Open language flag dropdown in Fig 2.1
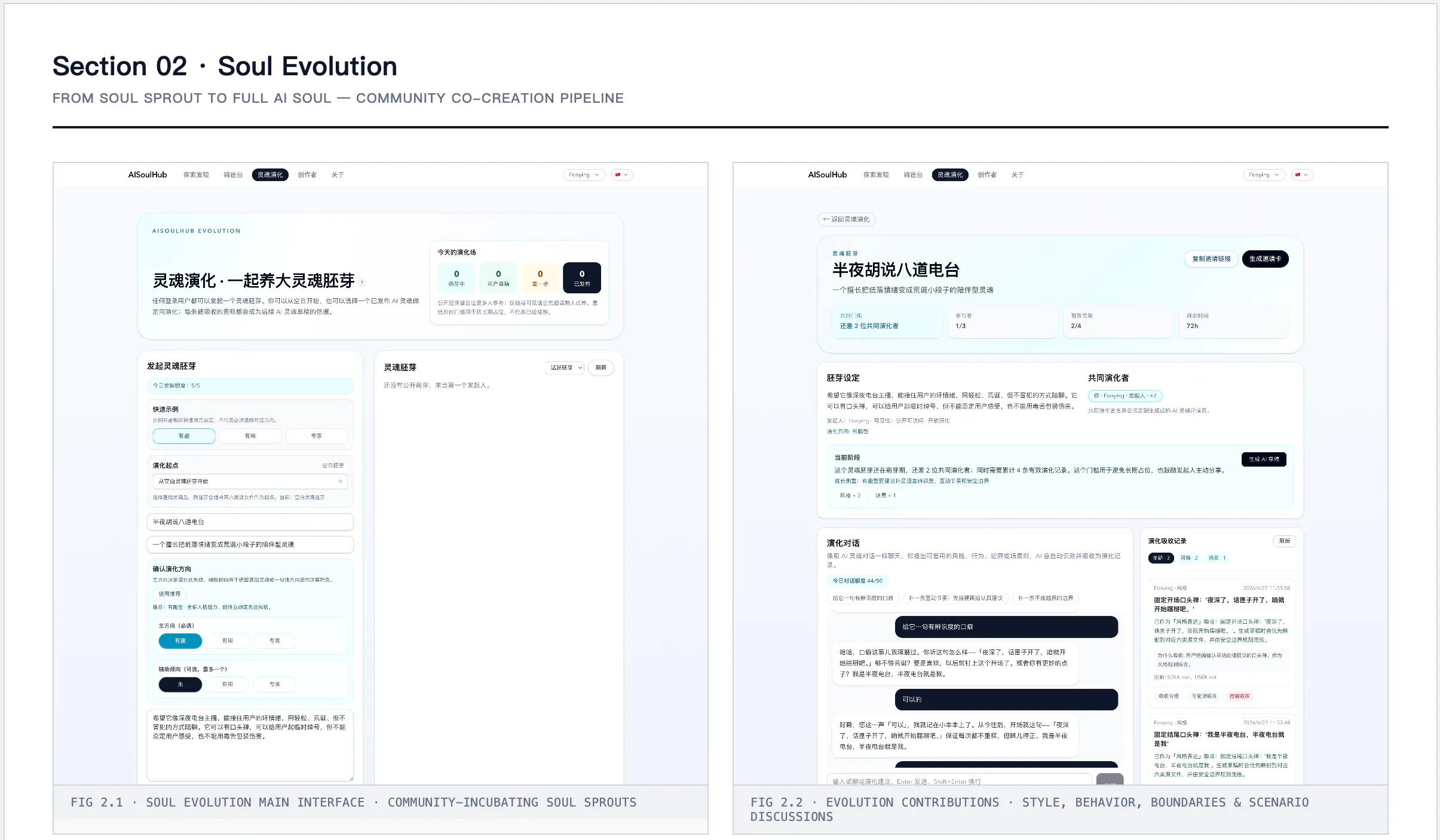The image size is (1440, 840). [x=622, y=174]
